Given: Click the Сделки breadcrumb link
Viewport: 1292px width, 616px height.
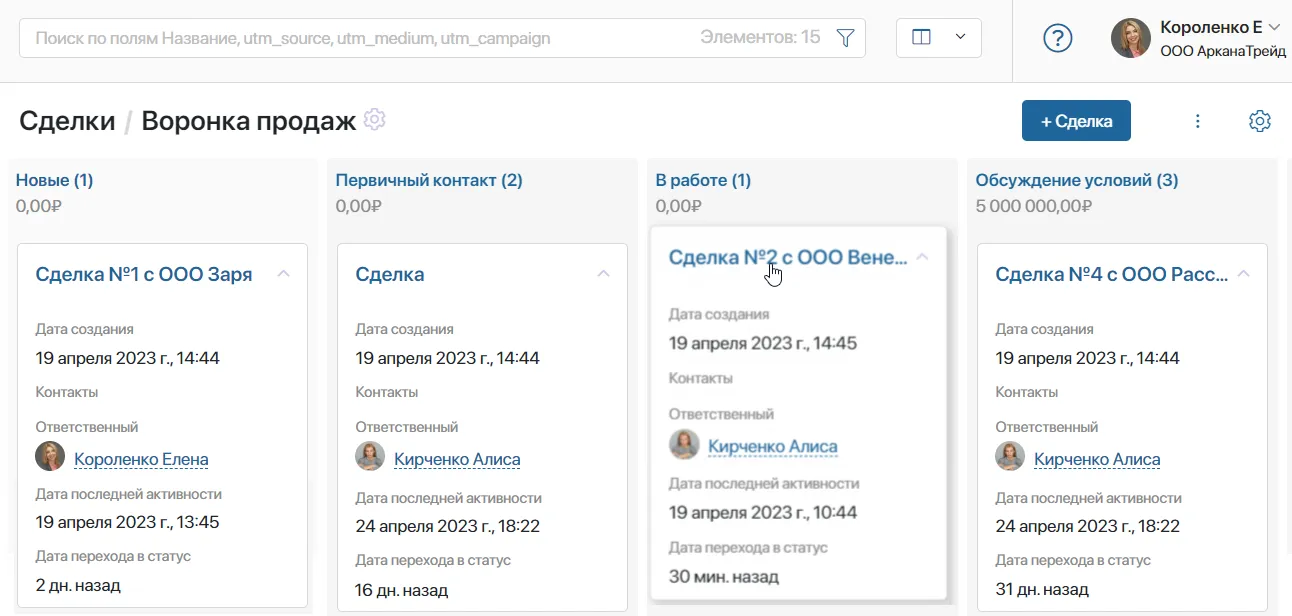Looking at the screenshot, I should coord(67,122).
